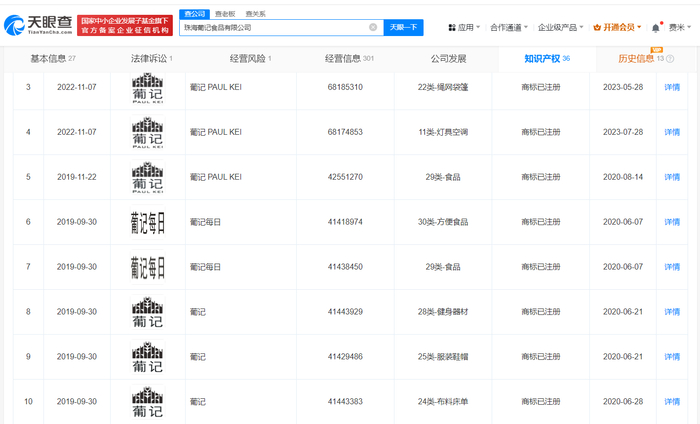Click the Tianyancha logo

38,21
